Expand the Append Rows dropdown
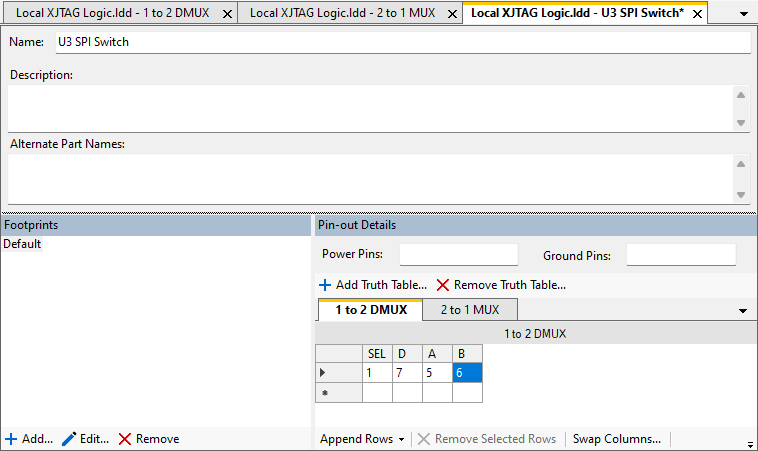The height and width of the screenshot is (451, 758). [x=401, y=439]
